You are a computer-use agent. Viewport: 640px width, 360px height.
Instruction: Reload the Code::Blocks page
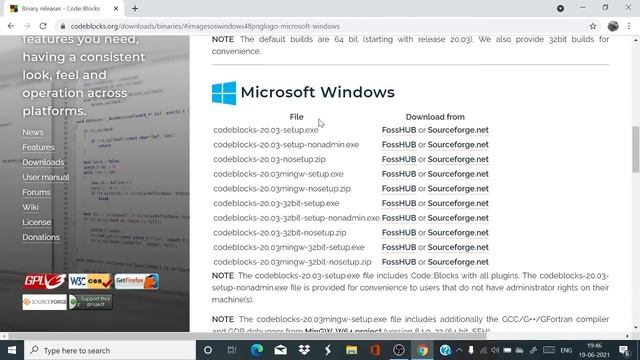[43, 26]
